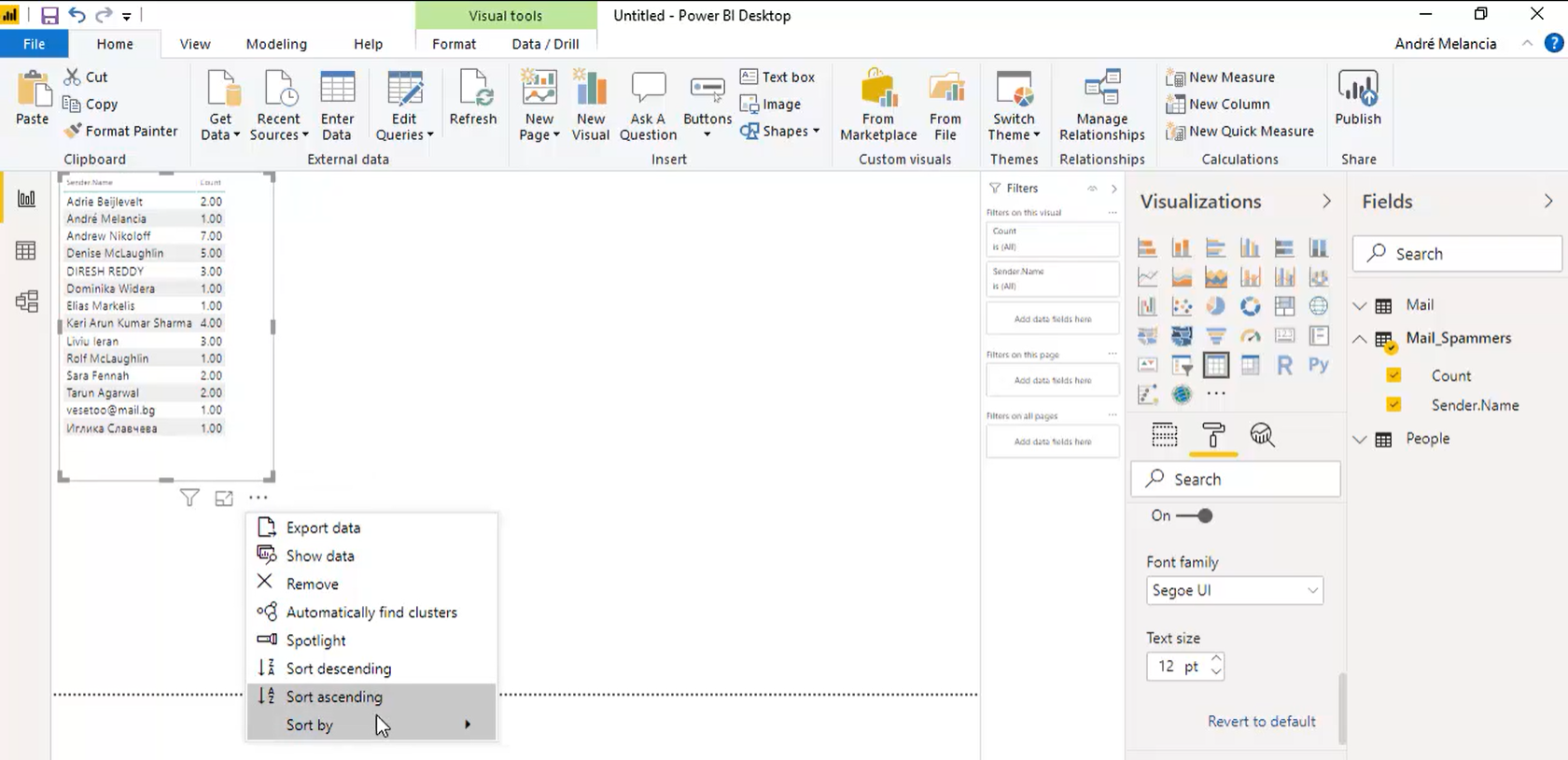The height and width of the screenshot is (760, 1568).
Task: Click the visual filter funnel icon
Action: [x=189, y=498]
